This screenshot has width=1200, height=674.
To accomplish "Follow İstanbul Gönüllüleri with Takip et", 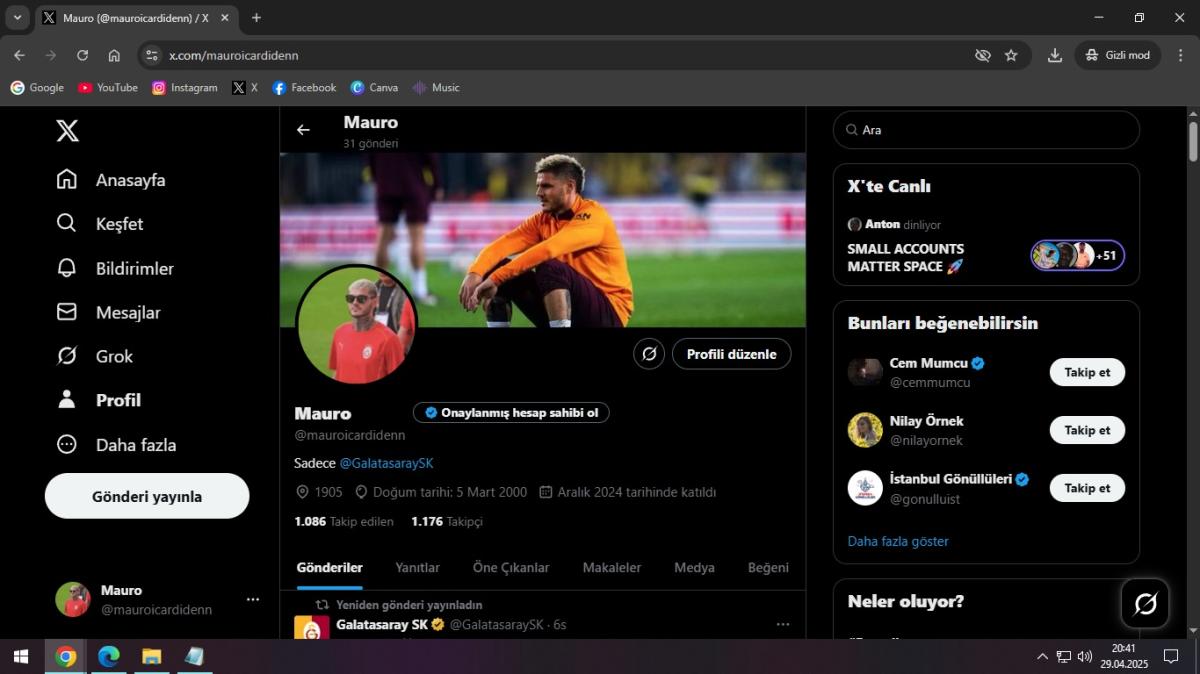I will tap(1087, 488).
